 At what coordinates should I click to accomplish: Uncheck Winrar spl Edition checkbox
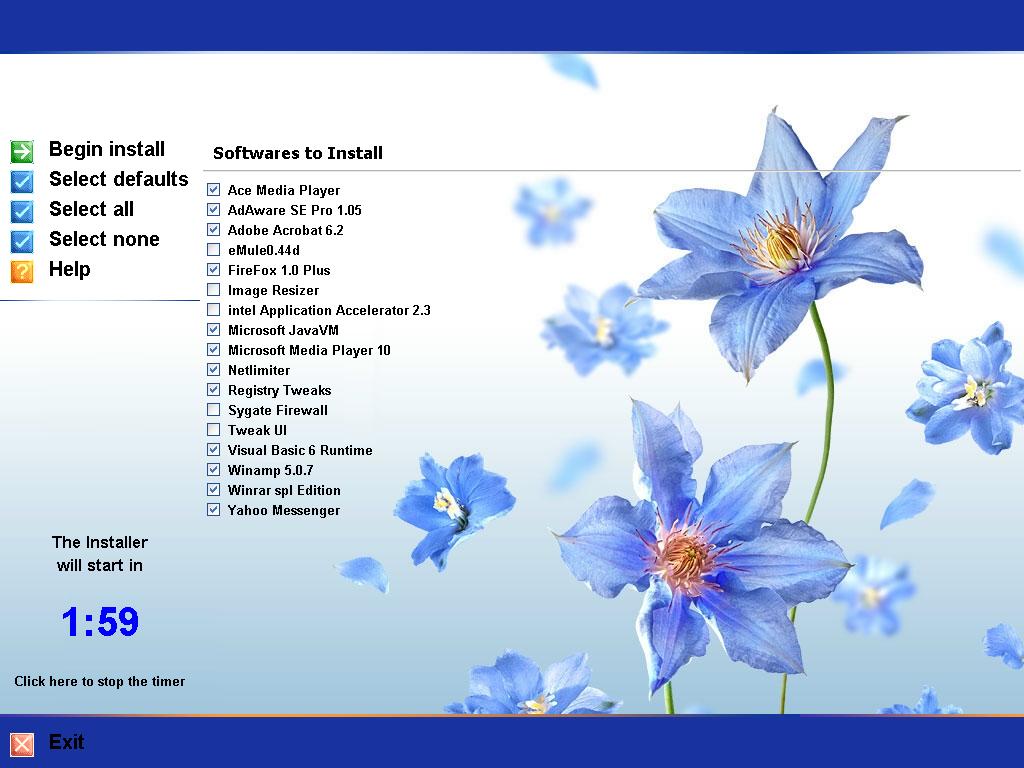tap(214, 490)
